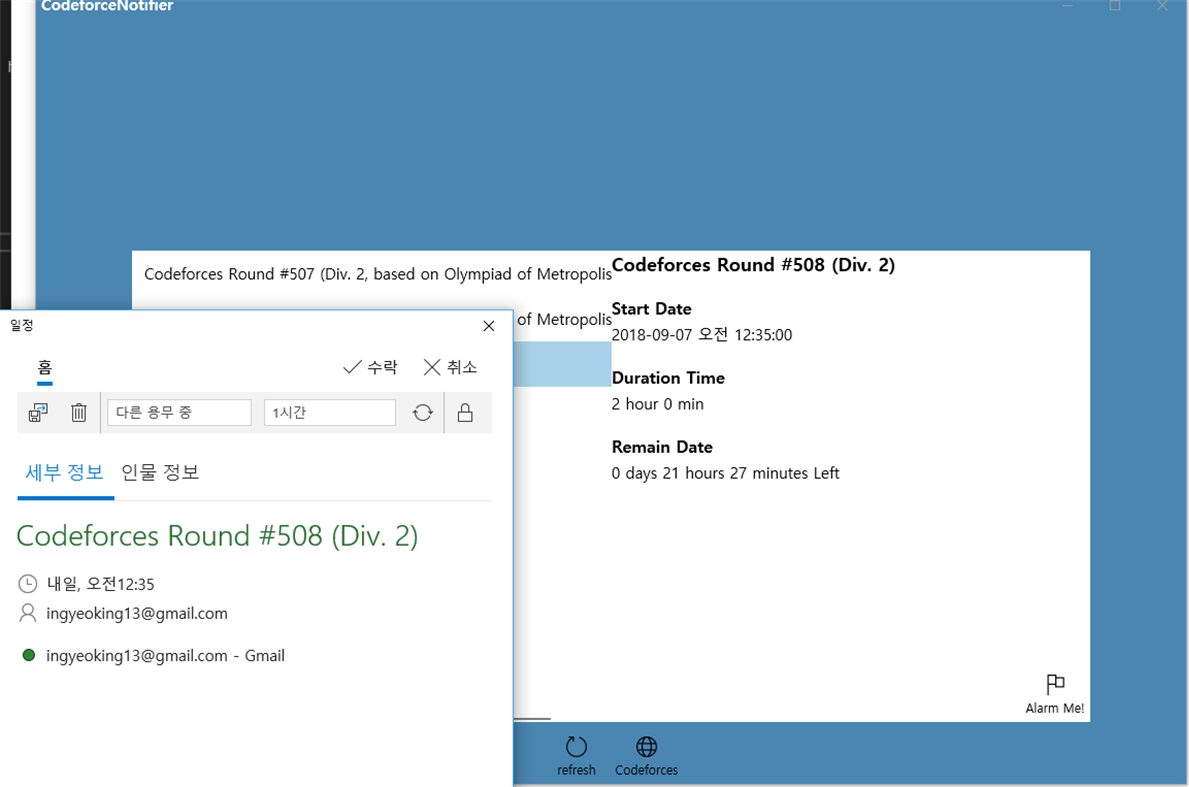1189x787 pixels.
Task: Accept the event with 수락
Action: 370,367
